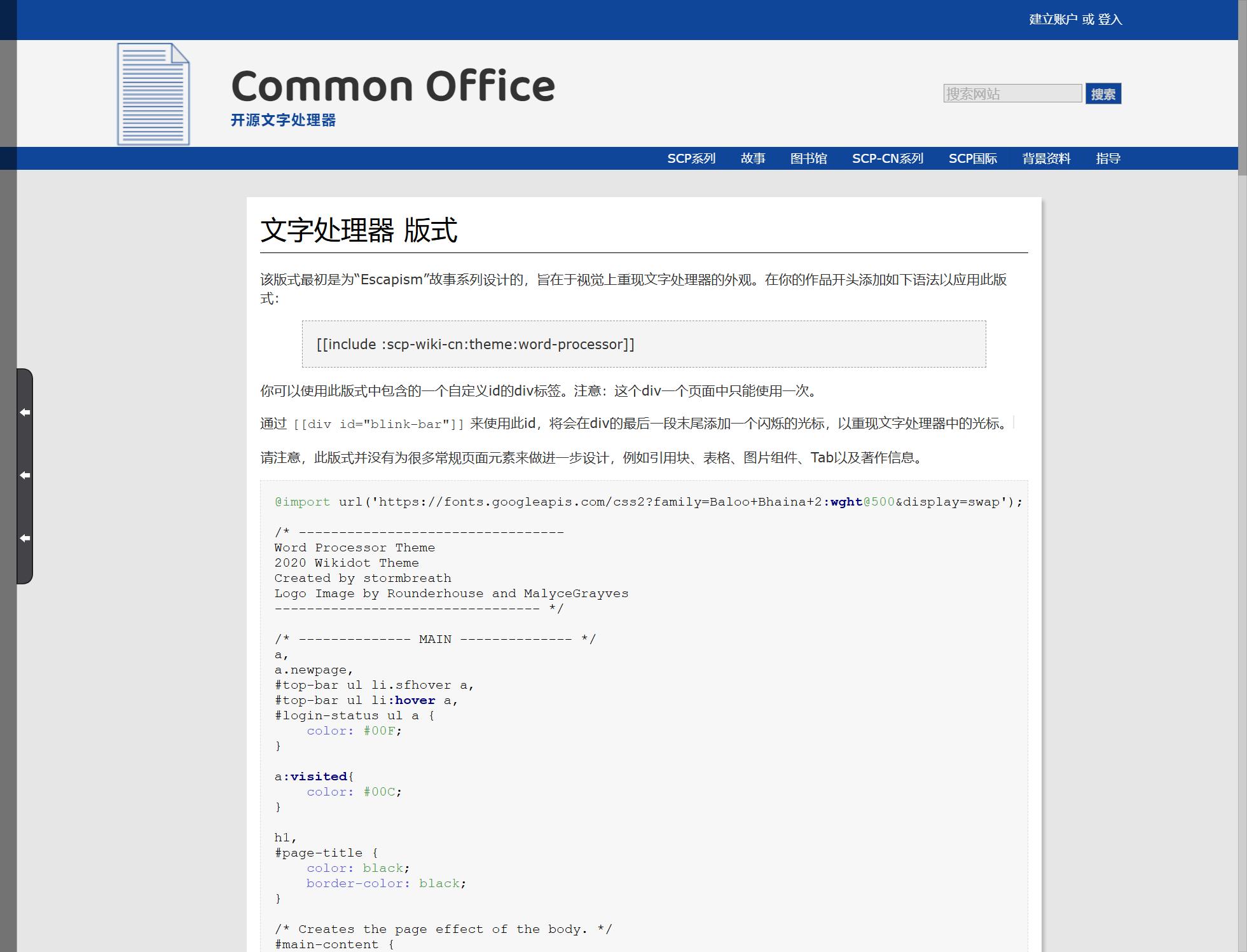Open the SCP国际 navigation menu
The height and width of the screenshot is (952, 1247).
click(x=974, y=158)
